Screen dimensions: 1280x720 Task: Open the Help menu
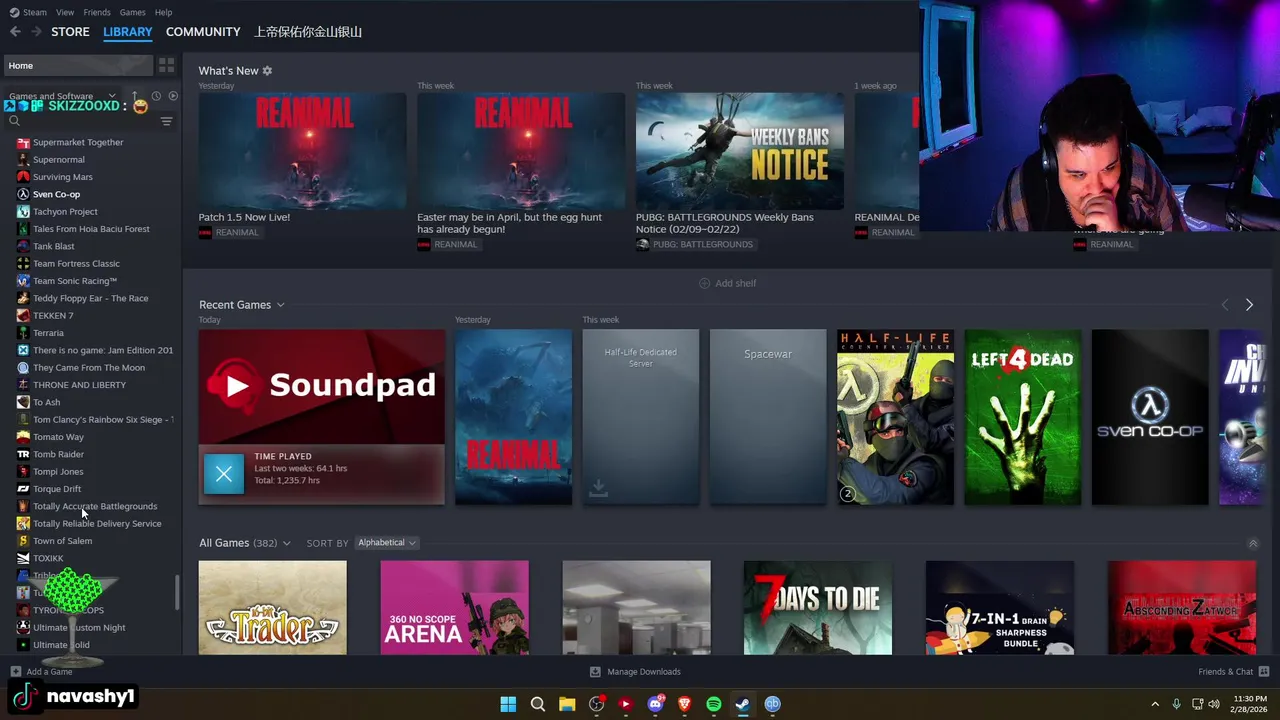pyautogui.click(x=163, y=12)
